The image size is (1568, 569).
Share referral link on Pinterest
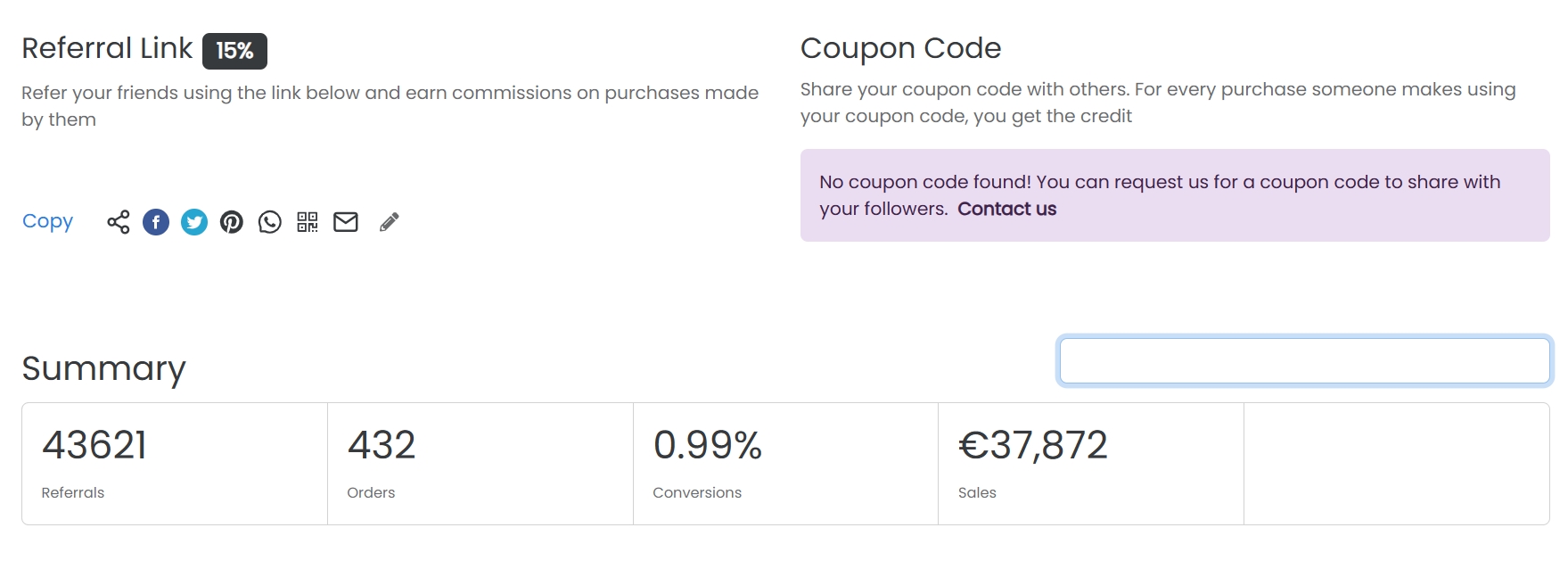click(x=232, y=222)
